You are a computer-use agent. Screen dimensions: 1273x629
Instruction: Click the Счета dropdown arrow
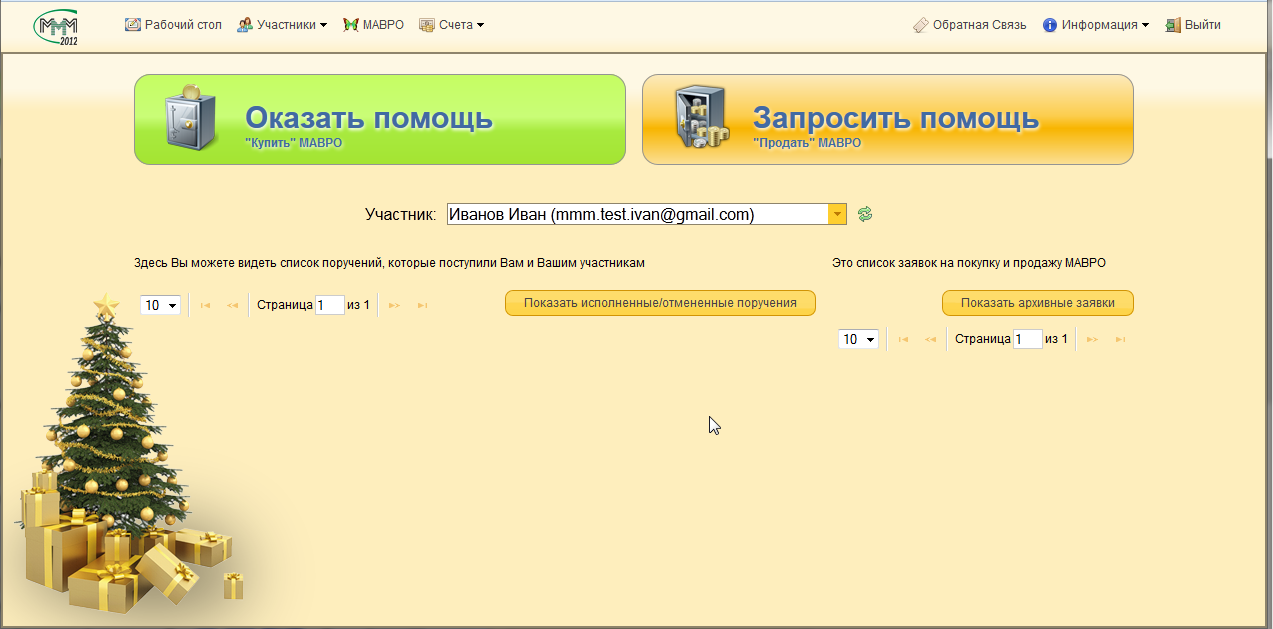pos(480,25)
